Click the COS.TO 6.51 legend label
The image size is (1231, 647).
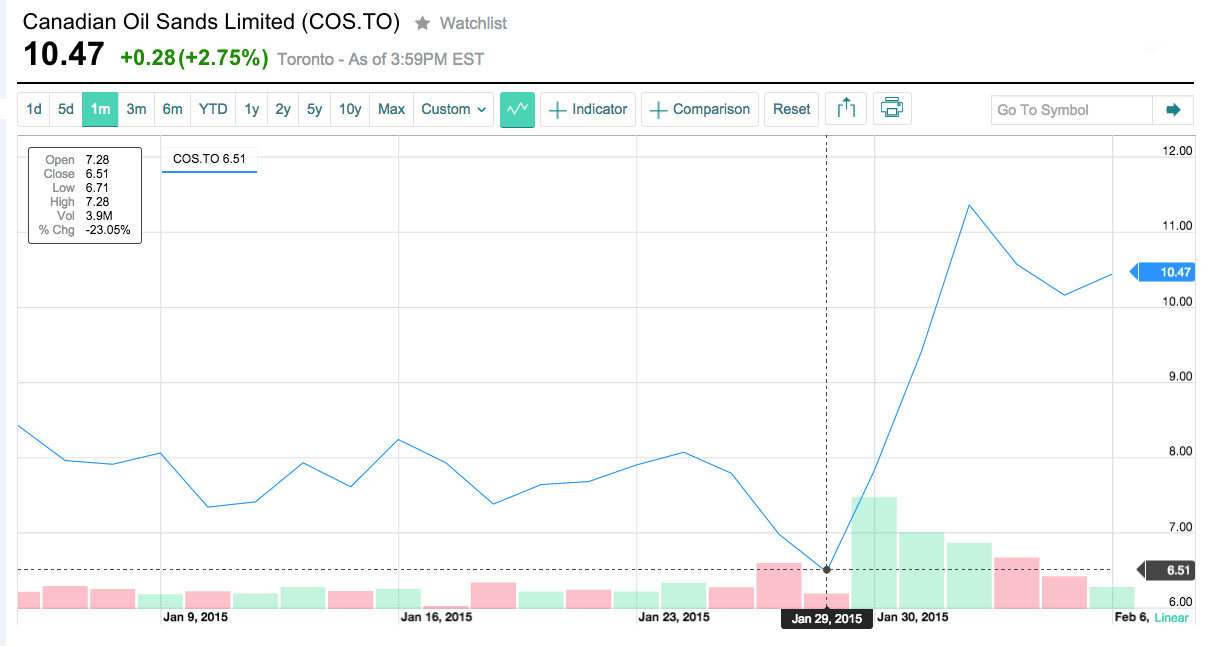coord(209,158)
